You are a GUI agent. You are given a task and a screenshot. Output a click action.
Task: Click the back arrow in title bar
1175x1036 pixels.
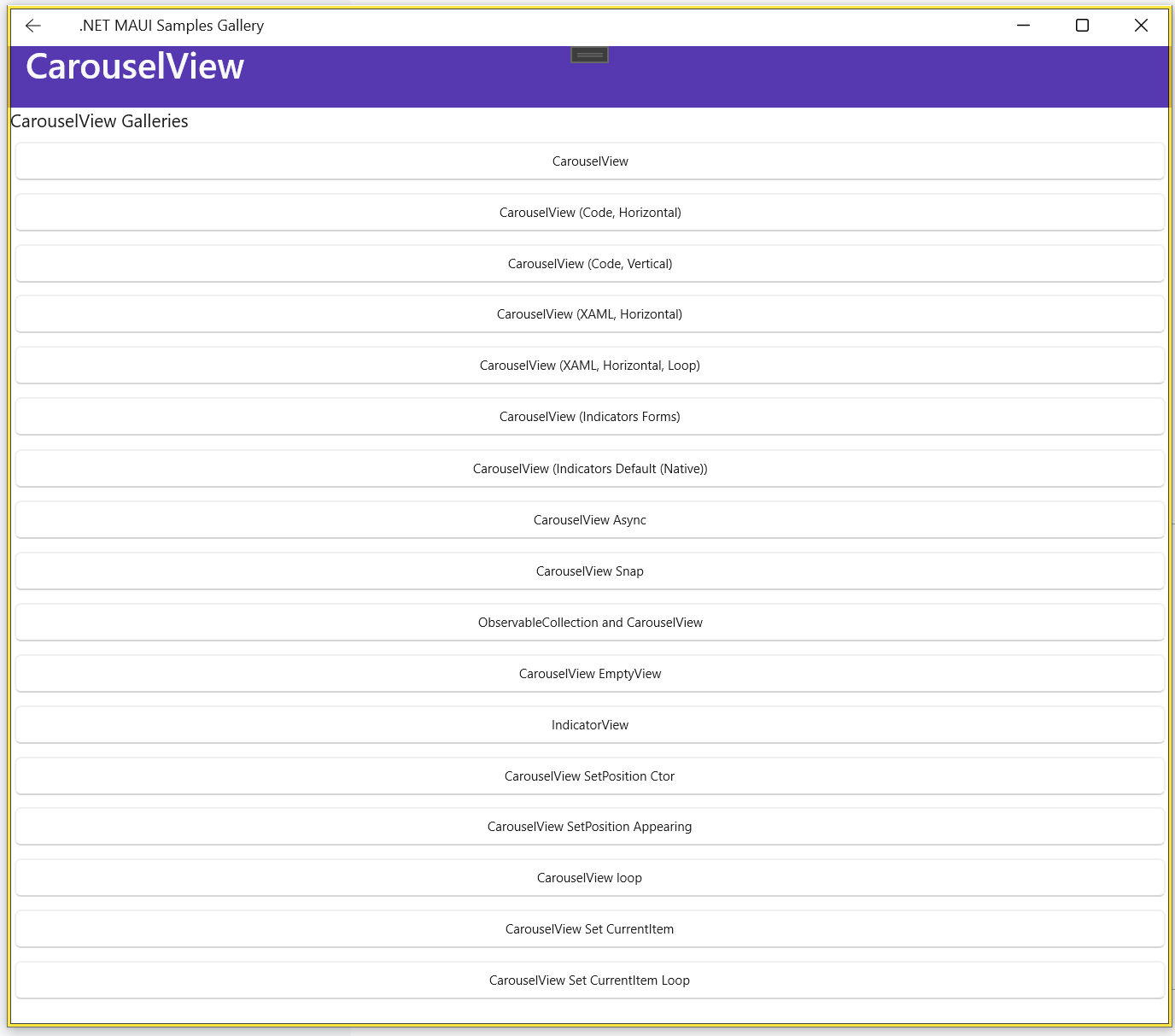point(33,26)
